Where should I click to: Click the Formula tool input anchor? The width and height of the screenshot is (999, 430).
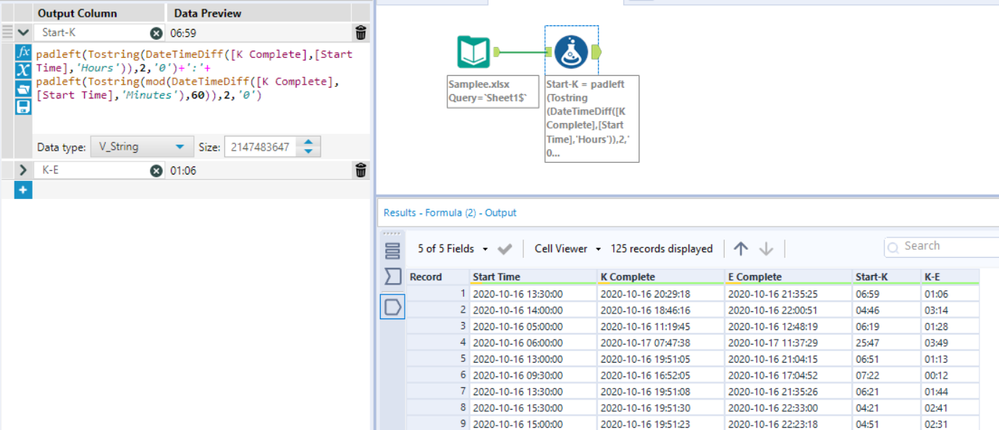coord(547,52)
